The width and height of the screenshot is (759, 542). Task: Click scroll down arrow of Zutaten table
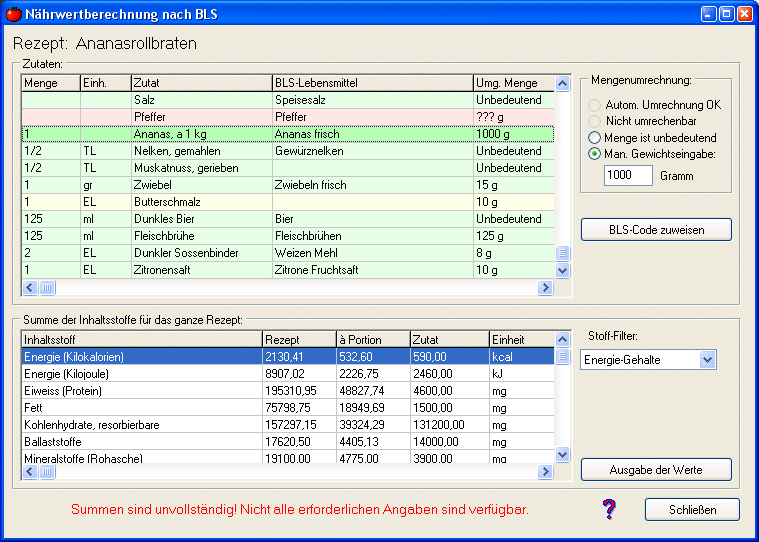point(562,270)
